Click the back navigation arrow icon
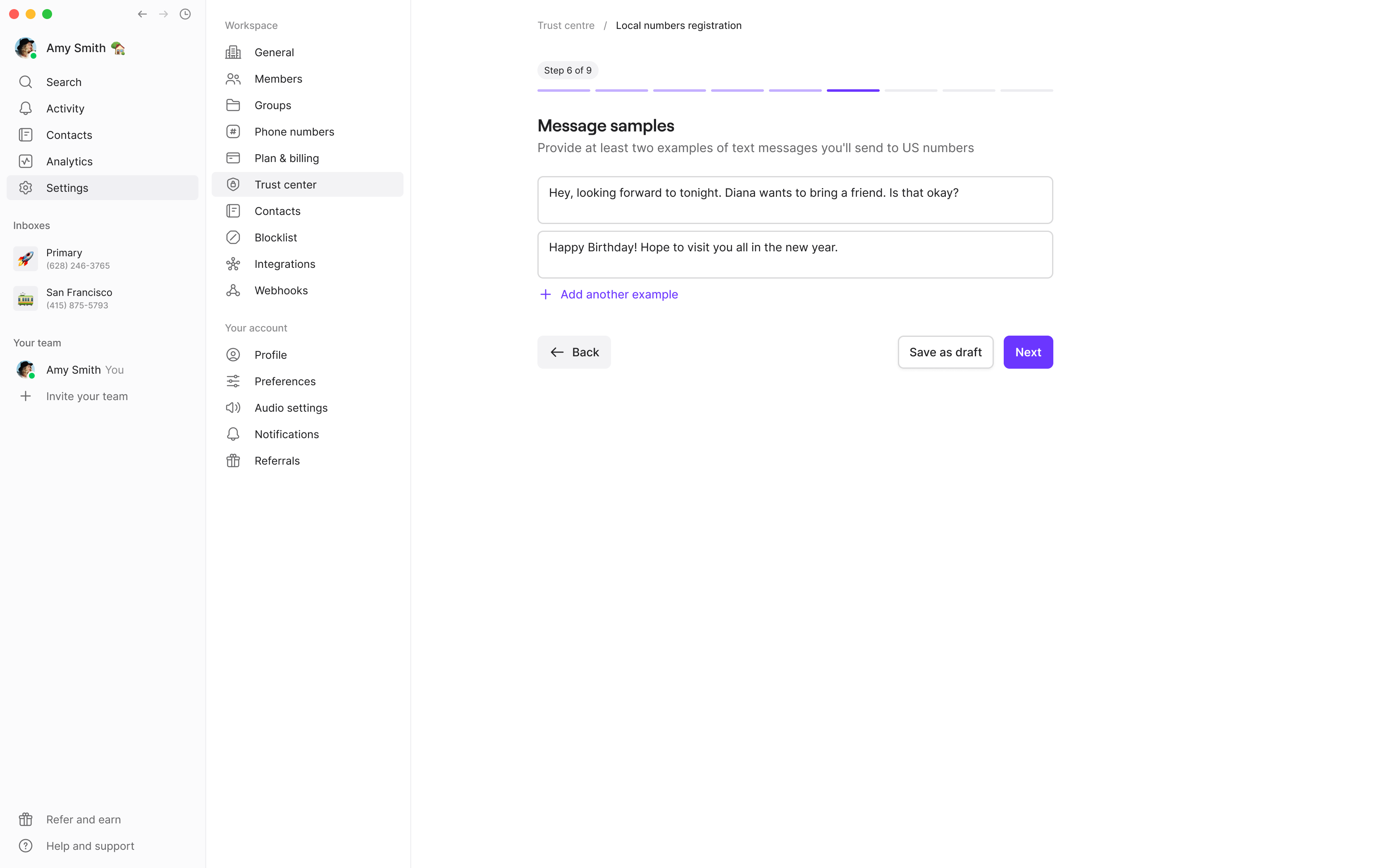The image size is (1389, 868). (x=142, y=14)
